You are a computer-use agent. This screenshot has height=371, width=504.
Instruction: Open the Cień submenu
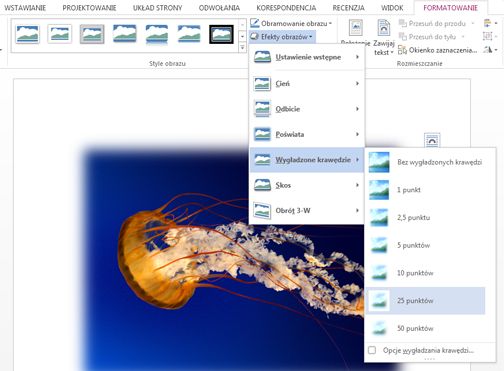coord(306,83)
